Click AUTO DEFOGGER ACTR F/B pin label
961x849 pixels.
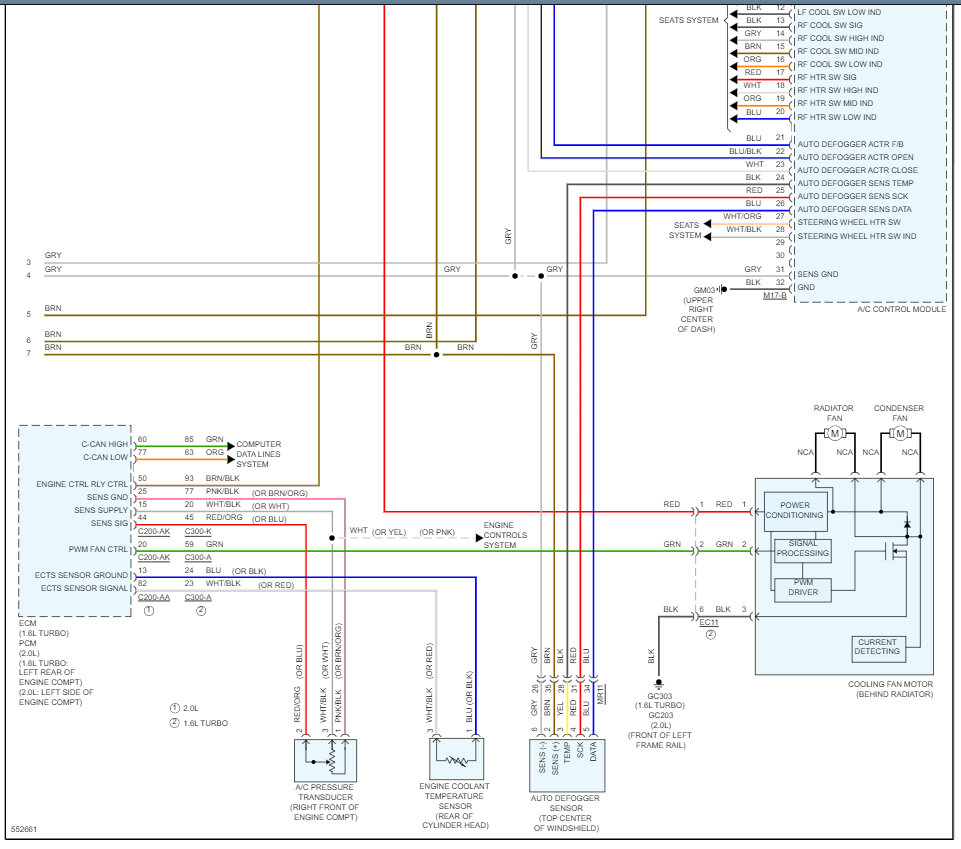(850, 144)
